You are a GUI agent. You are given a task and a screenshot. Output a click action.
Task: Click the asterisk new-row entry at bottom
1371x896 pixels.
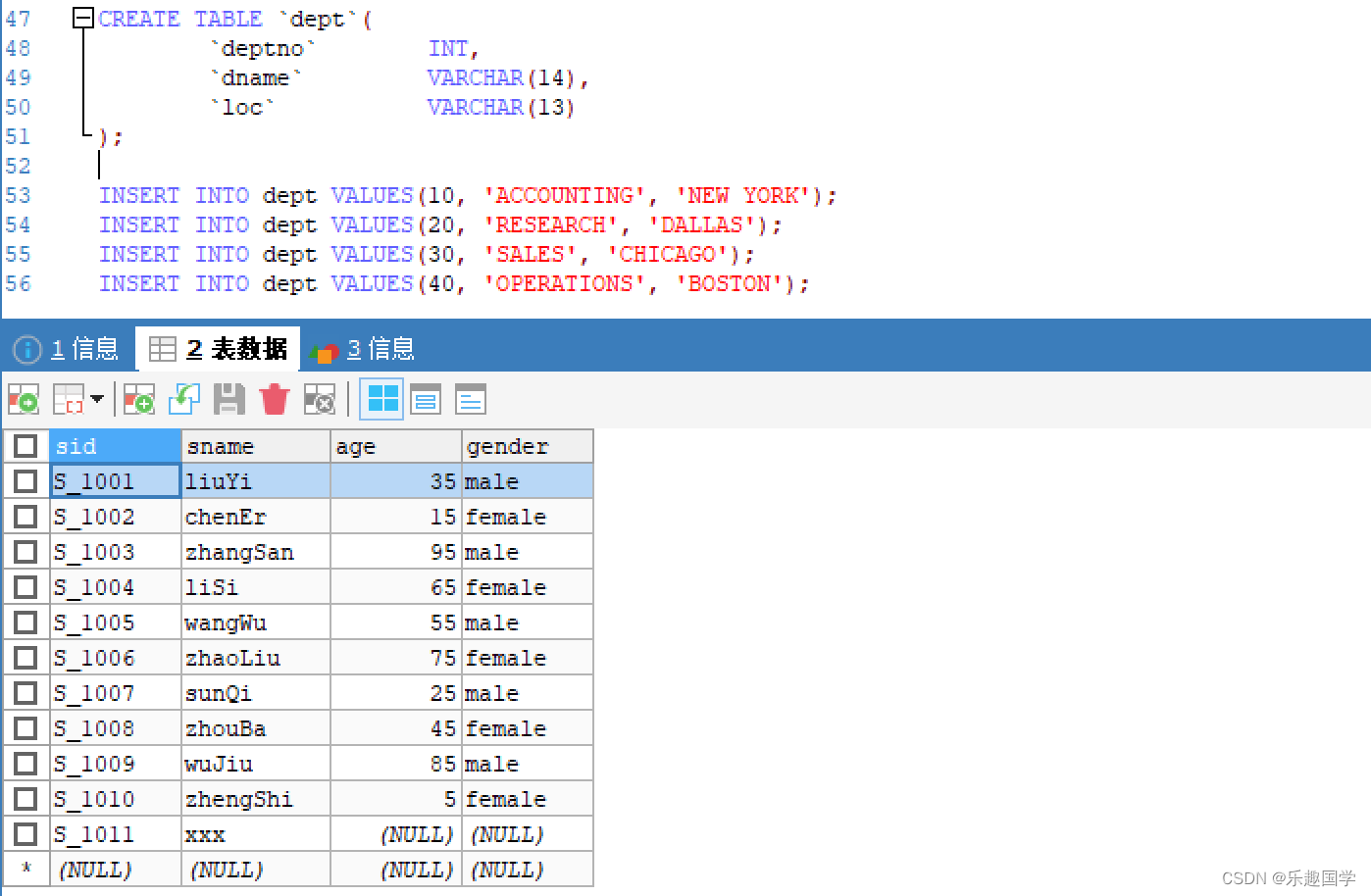[25, 869]
